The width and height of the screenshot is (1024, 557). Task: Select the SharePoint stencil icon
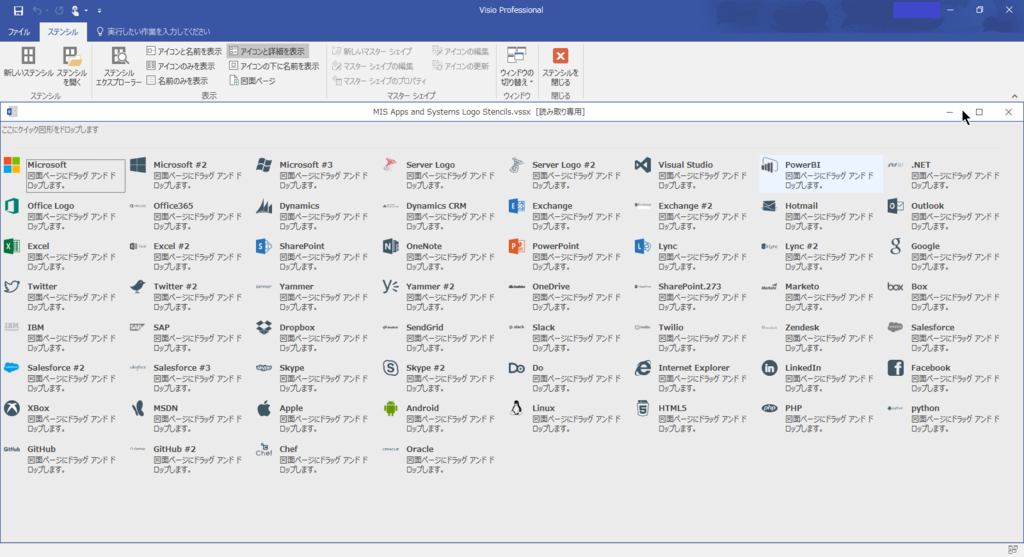tap(264, 246)
